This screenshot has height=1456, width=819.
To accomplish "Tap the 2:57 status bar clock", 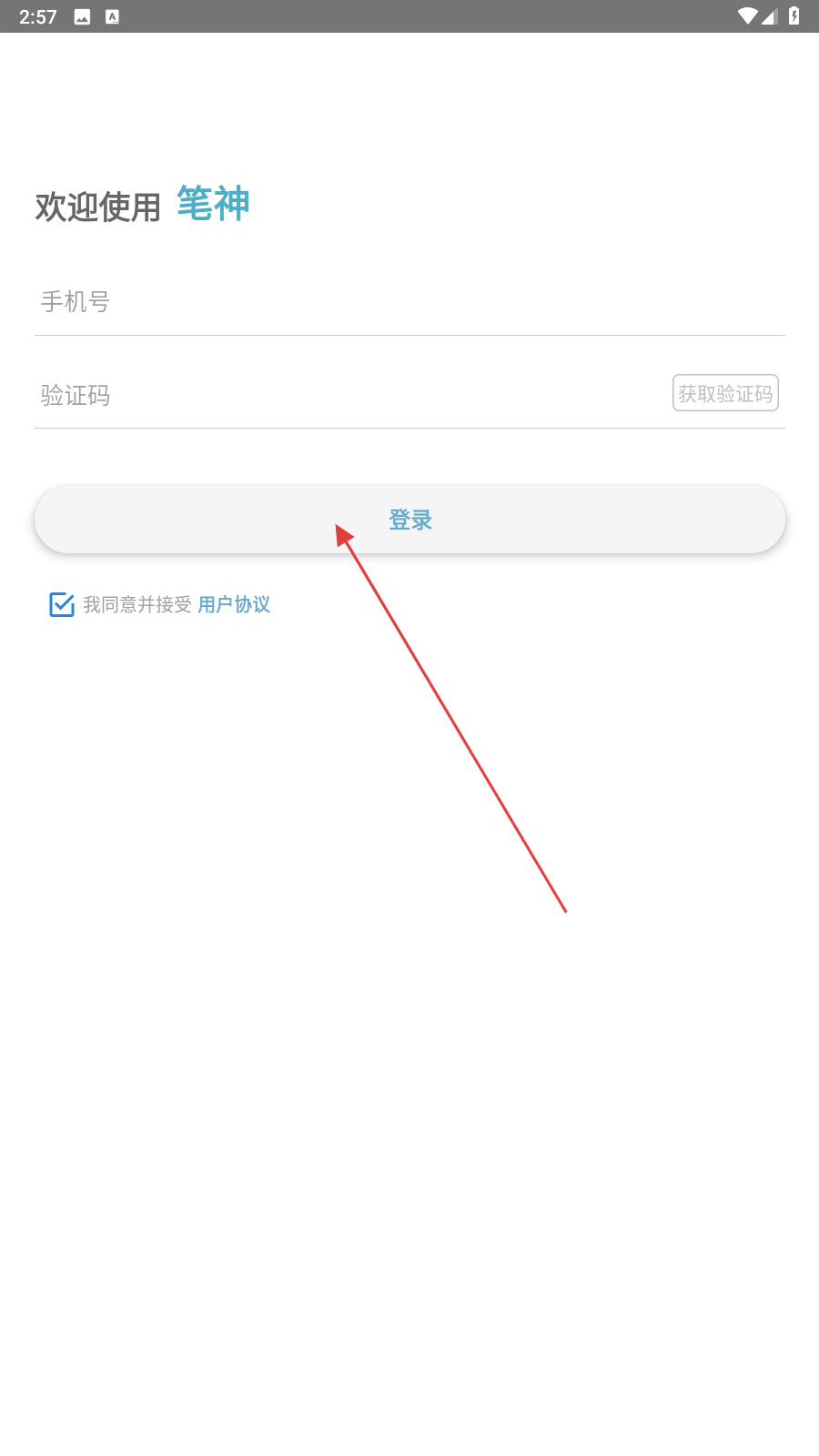I will (x=38, y=17).
